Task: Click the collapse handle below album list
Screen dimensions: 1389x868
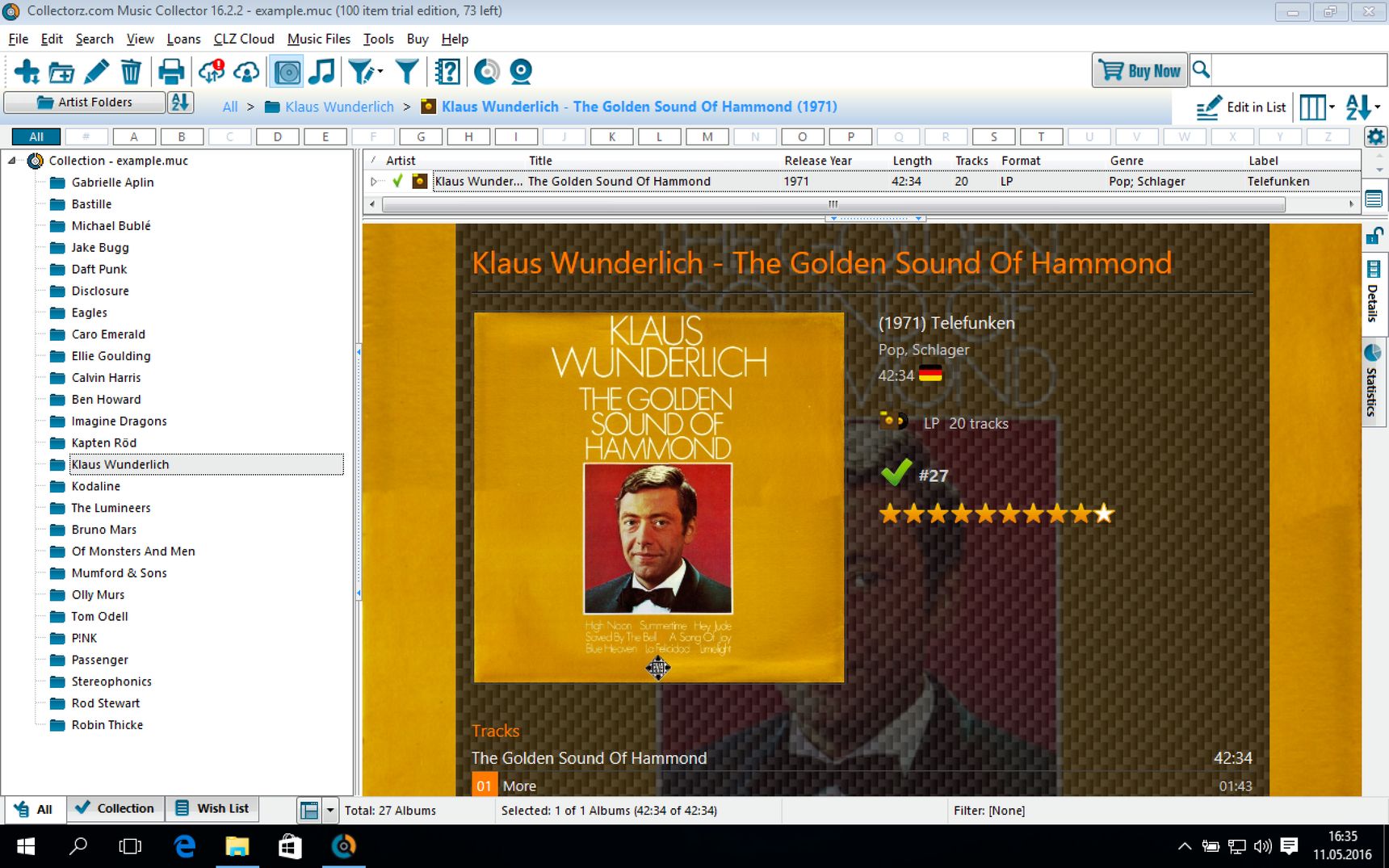Action: [875, 218]
